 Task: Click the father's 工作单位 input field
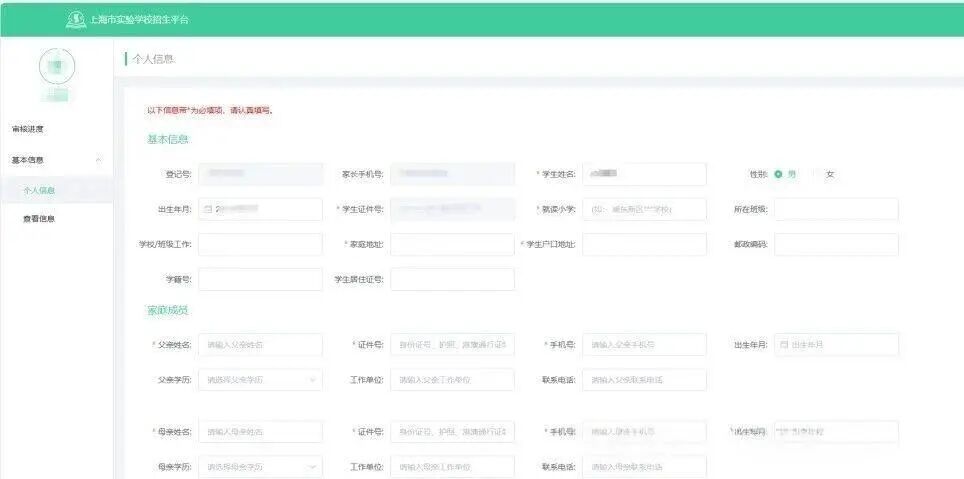point(452,380)
